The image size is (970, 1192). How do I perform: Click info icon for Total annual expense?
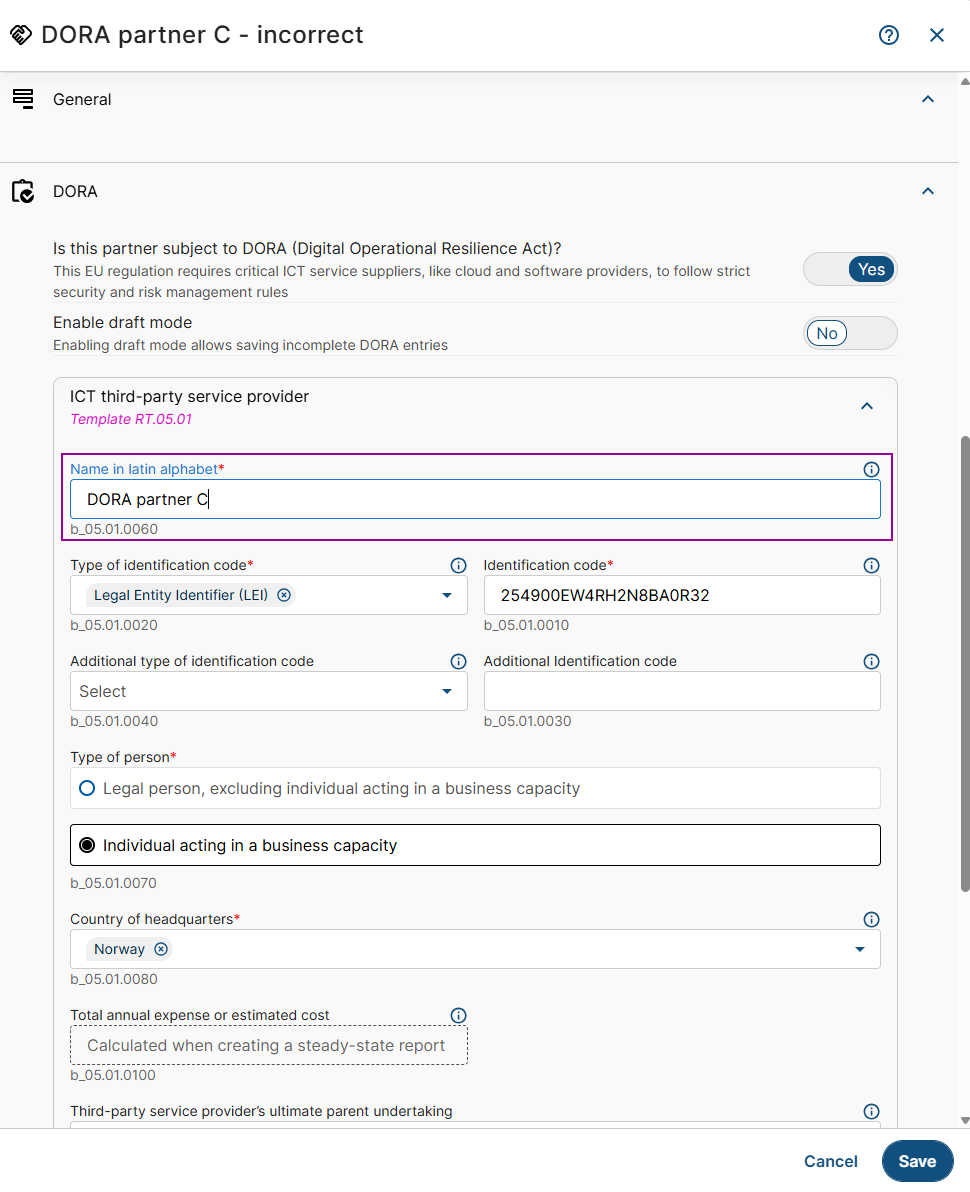[x=458, y=1015]
